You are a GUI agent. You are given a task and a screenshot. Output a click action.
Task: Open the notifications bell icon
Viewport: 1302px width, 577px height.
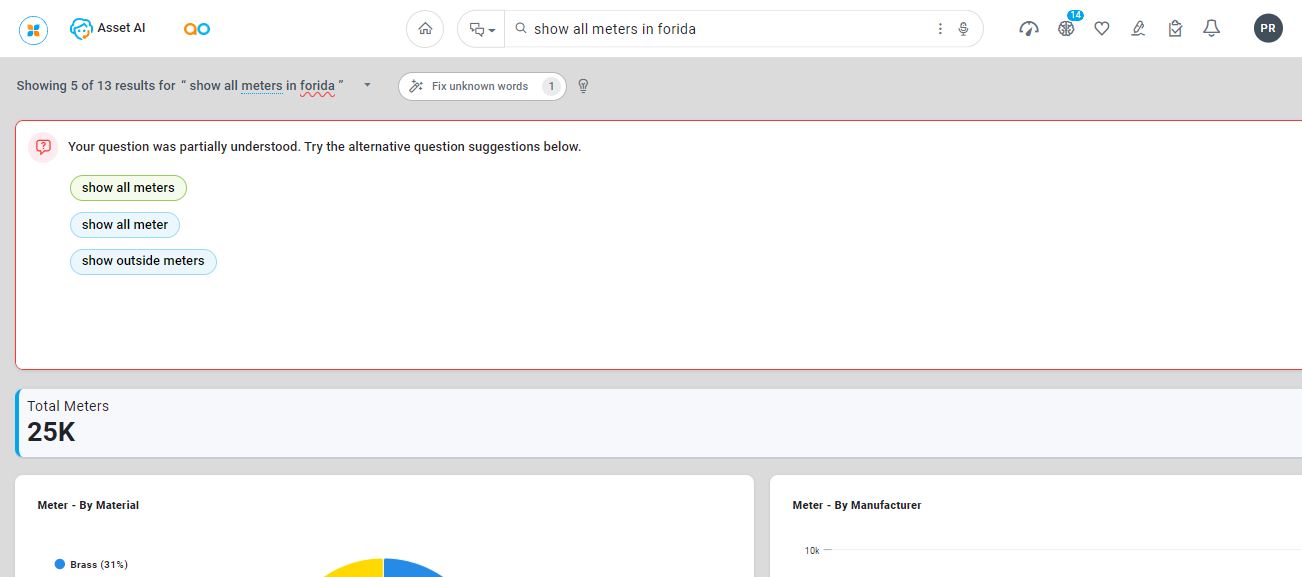pos(1211,29)
